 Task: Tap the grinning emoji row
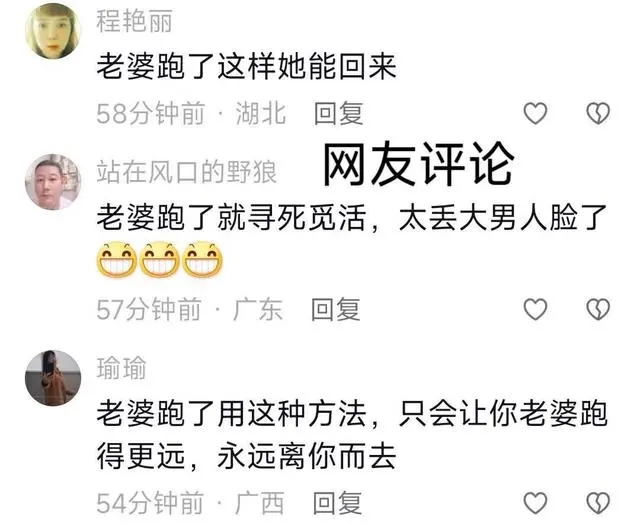(160, 260)
